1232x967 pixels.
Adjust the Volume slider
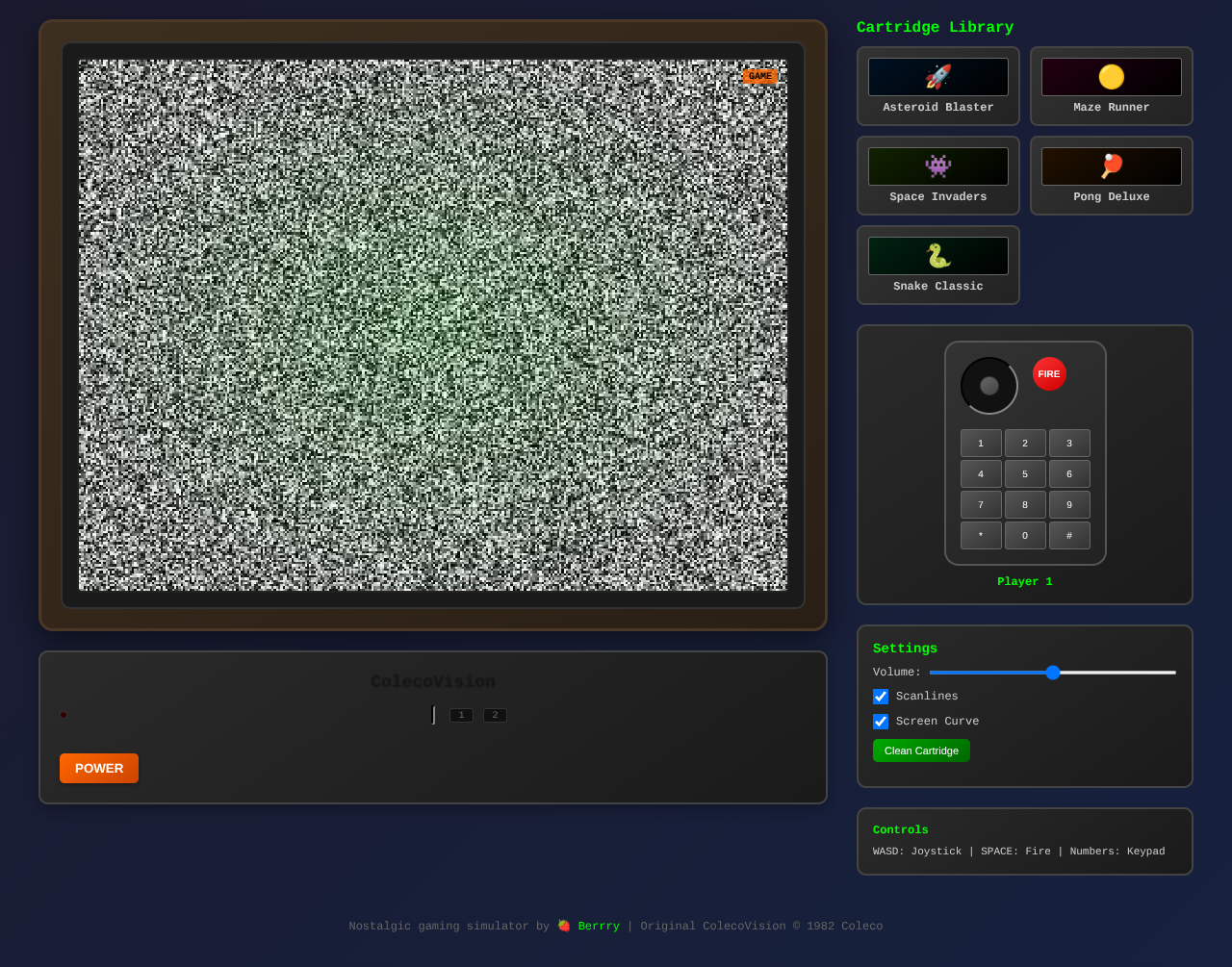pyautogui.click(x=1052, y=673)
